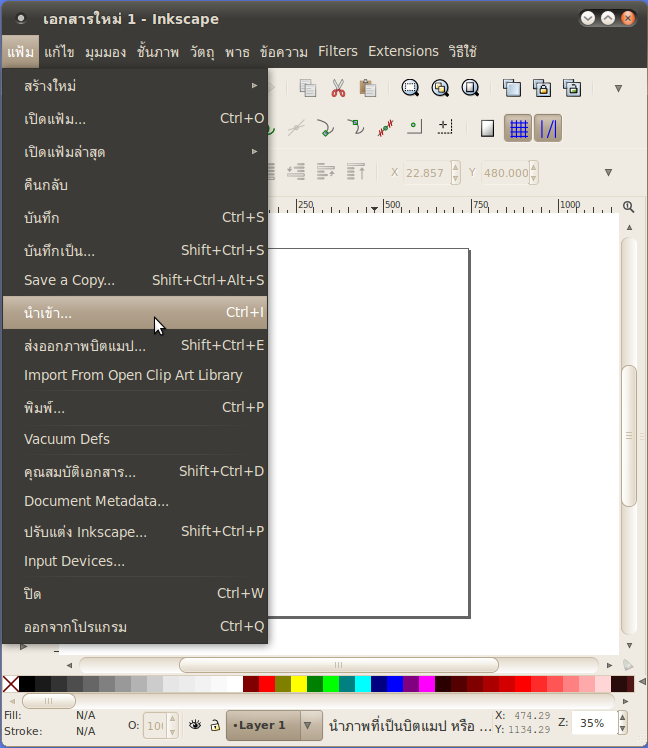This screenshot has height=748, width=648.
Task: Click the opacity O: field
Action: point(155,726)
